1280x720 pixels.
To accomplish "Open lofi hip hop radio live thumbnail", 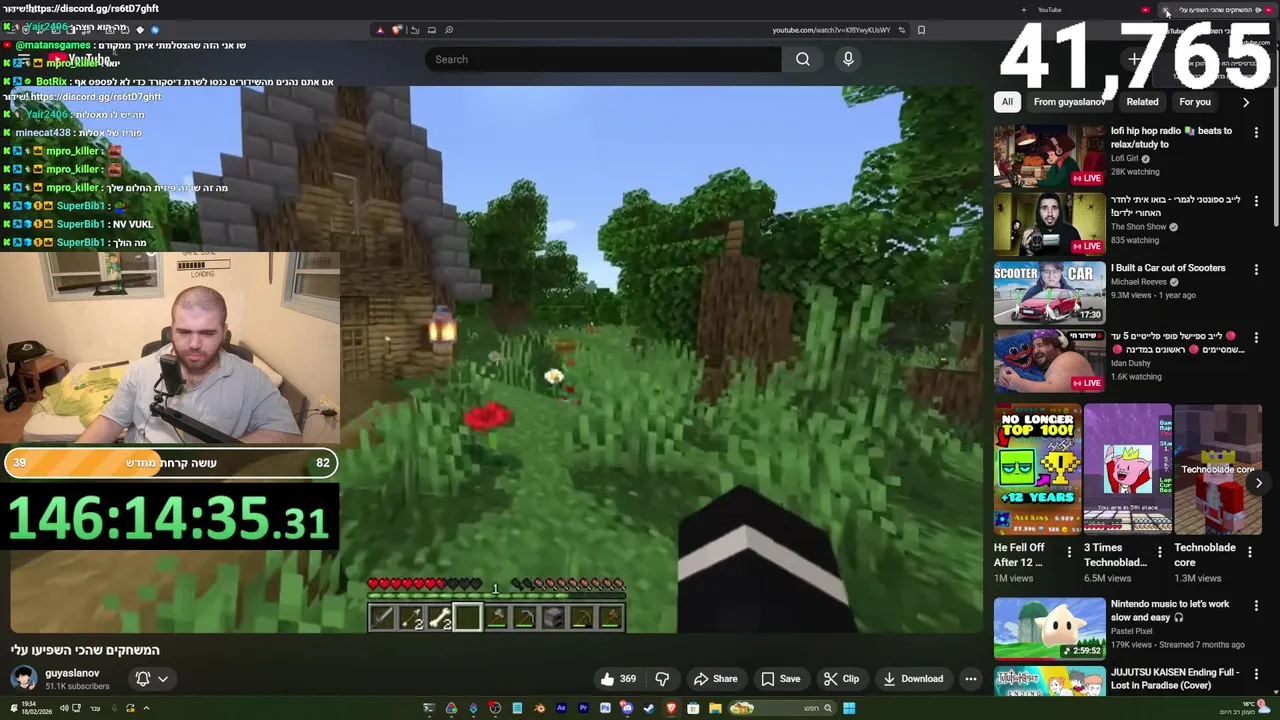I will 1049,156.
